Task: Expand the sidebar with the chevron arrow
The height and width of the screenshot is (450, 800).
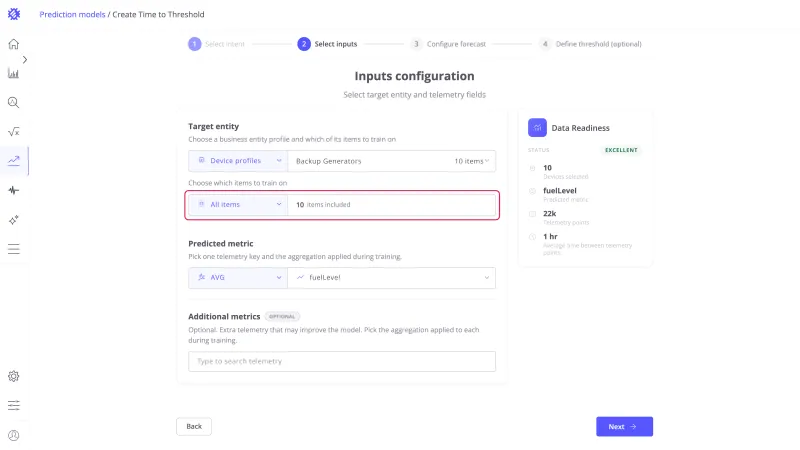Action: [x=24, y=60]
